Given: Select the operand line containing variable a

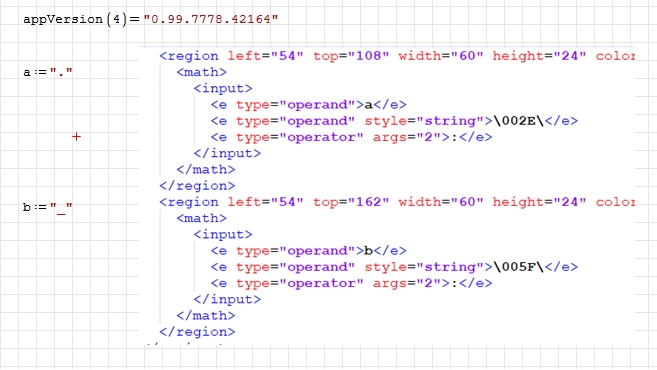Looking at the screenshot, I should (x=308, y=105).
